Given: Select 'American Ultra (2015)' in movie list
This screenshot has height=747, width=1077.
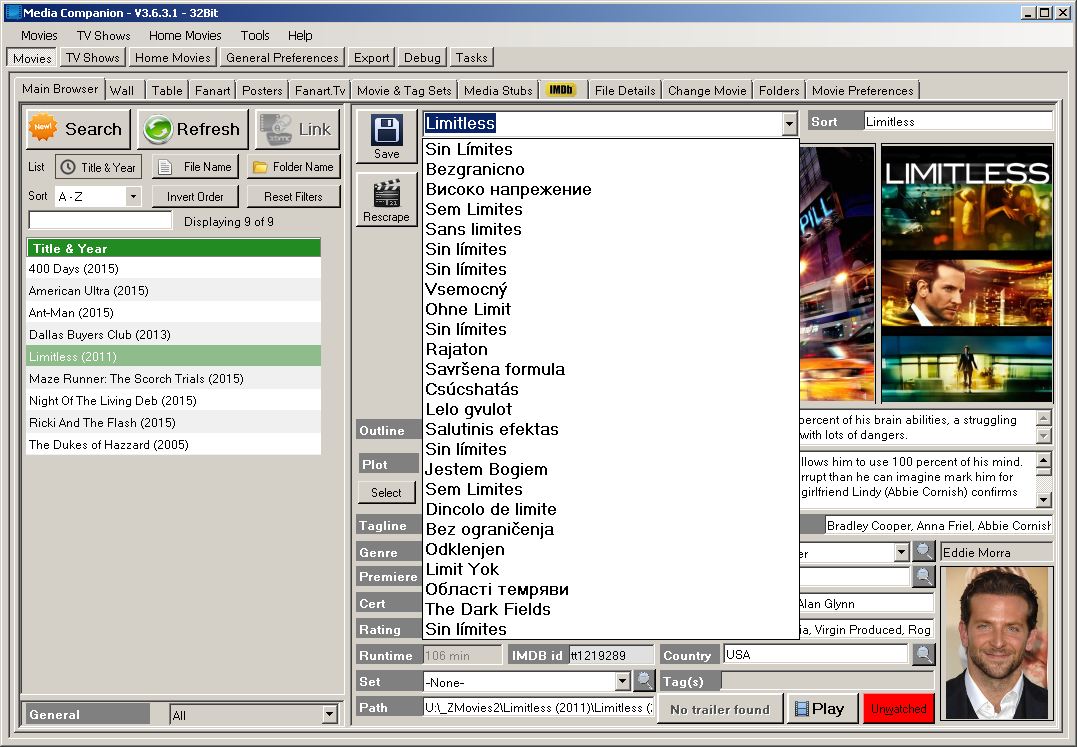Looking at the screenshot, I should tap(174, 291).
